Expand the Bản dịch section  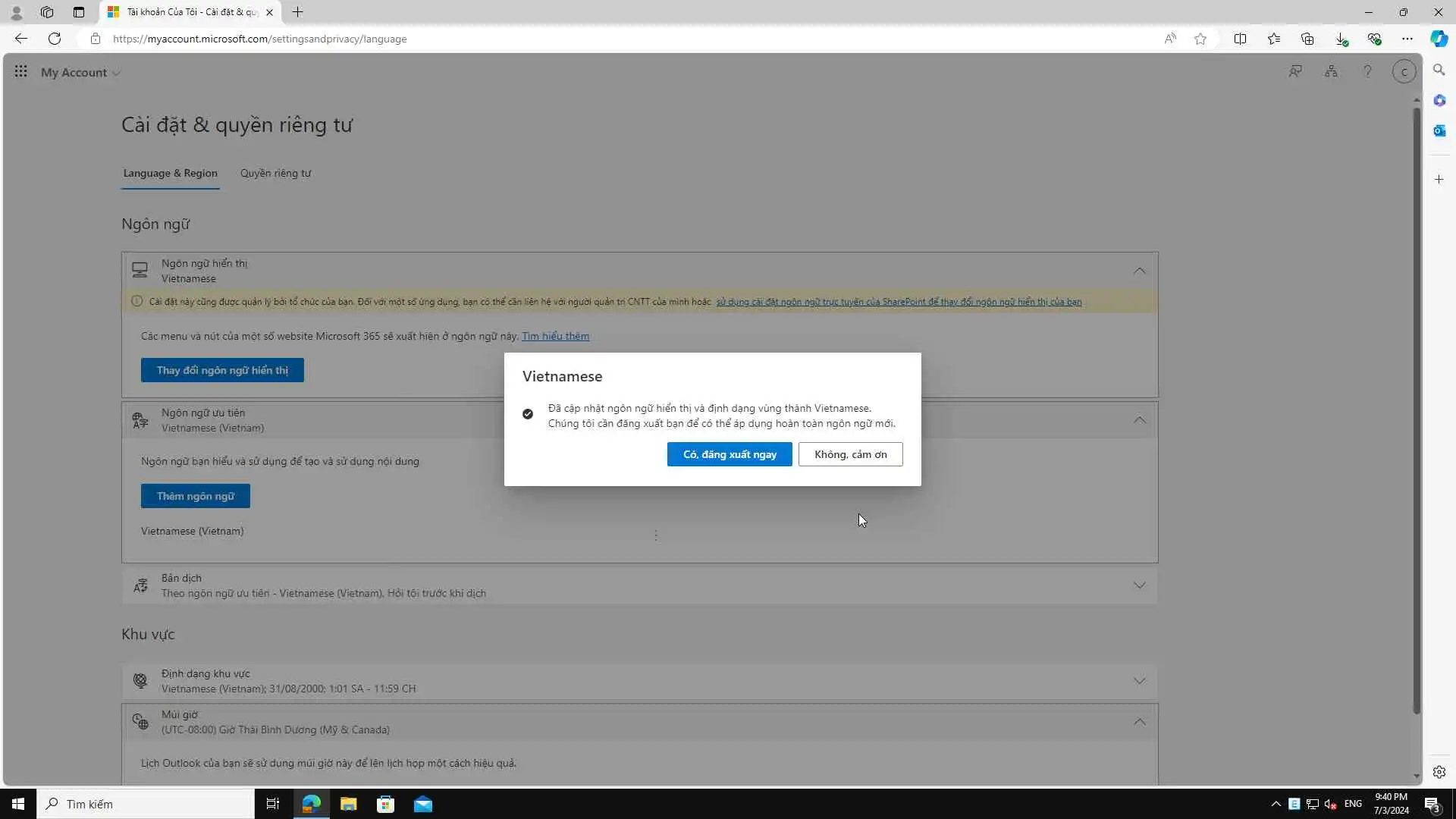pos(1139,585)
